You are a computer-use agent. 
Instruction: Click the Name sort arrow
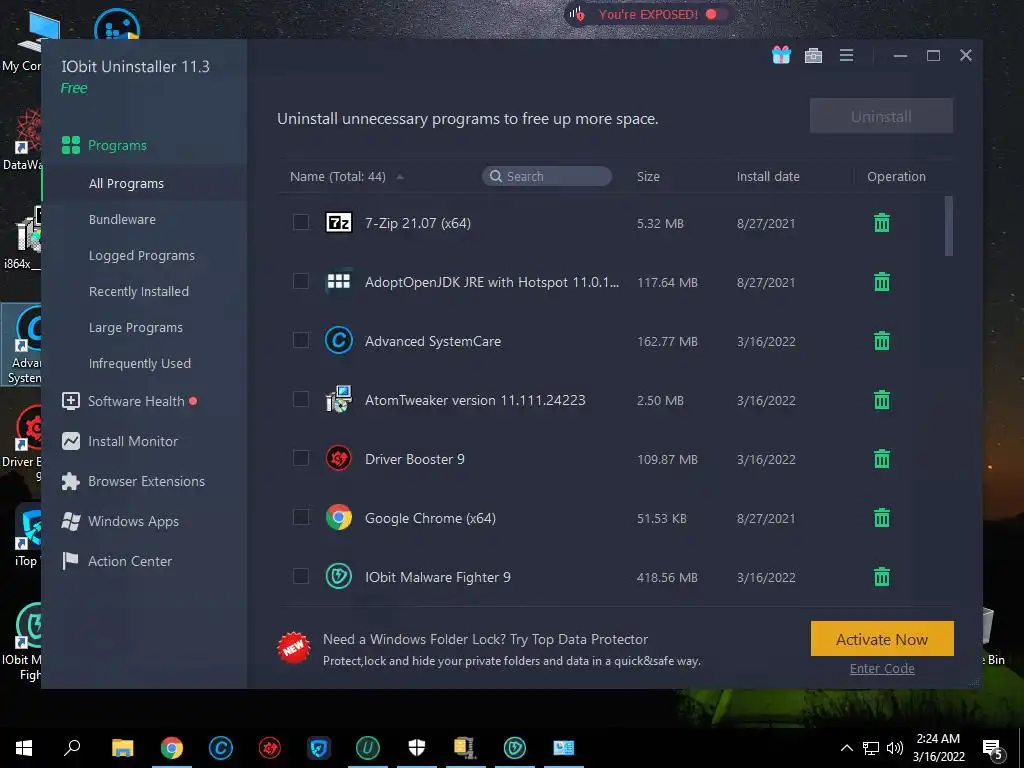(400, 177)
